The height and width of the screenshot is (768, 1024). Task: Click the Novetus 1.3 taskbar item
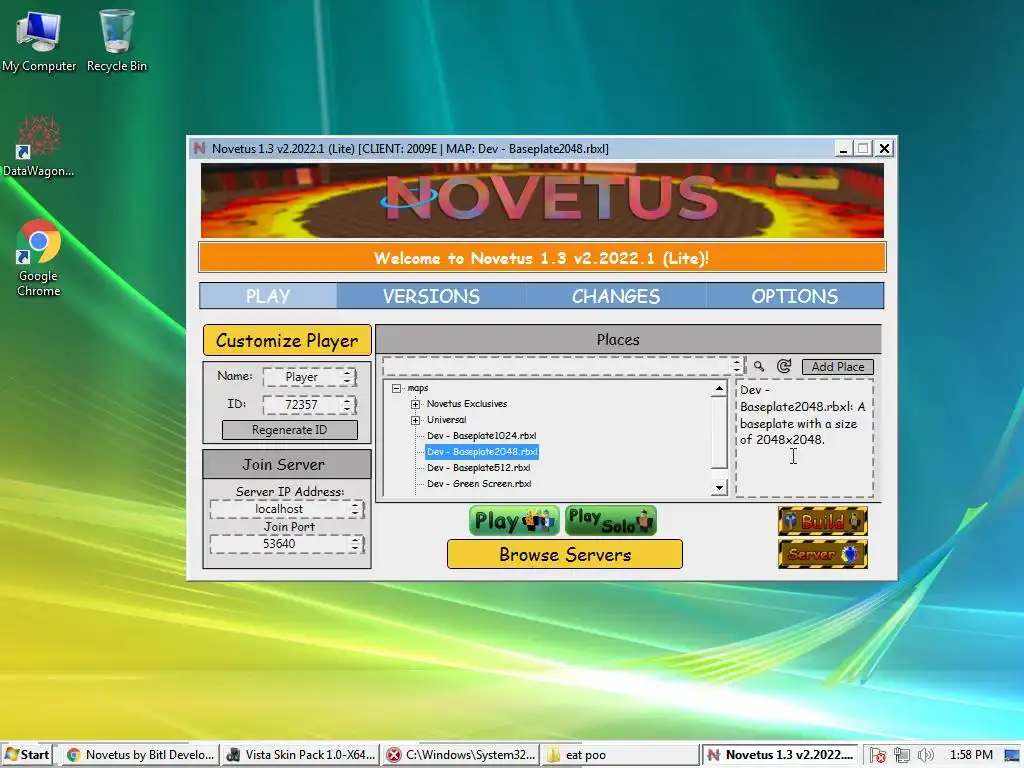(780, 755)
